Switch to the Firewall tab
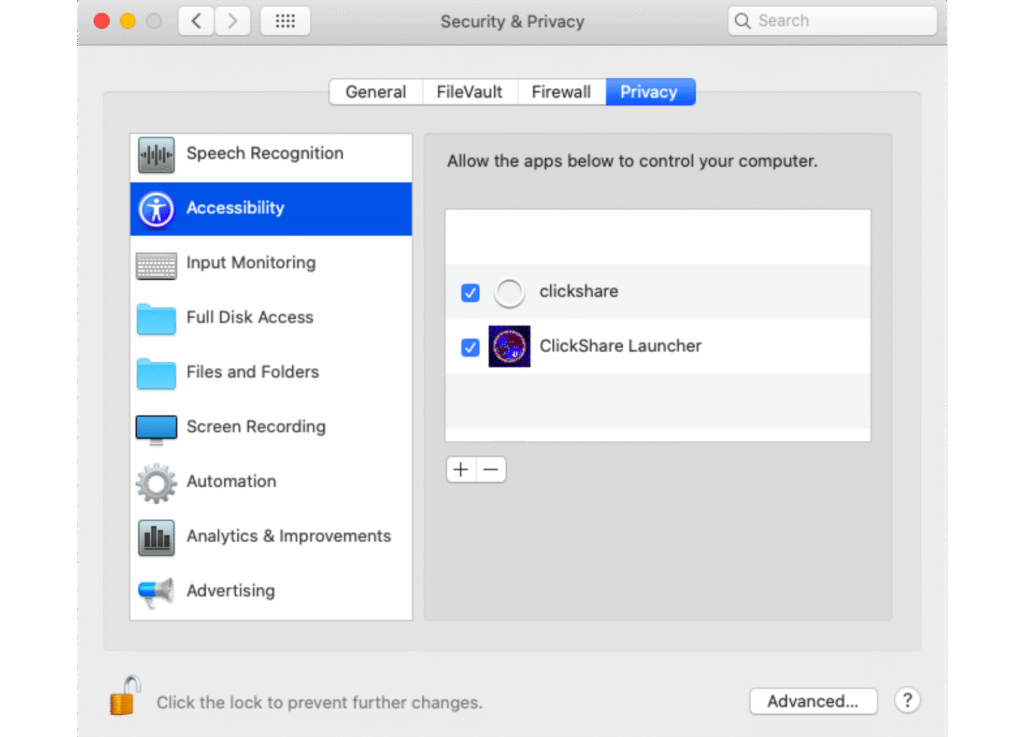 [561, 92]
